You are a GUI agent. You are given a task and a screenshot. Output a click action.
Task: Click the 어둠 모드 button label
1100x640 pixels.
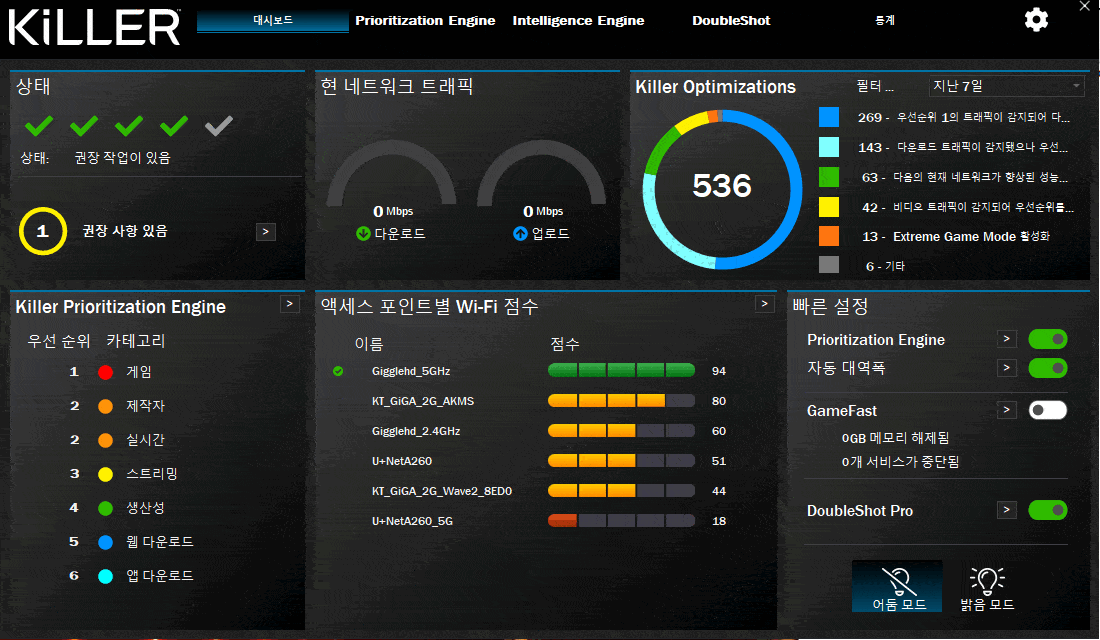pos(899,604)
